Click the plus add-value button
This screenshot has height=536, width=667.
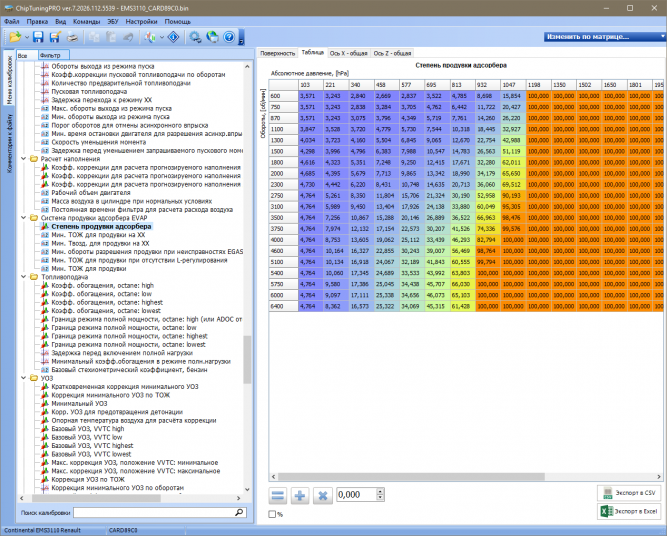pos(300,495)
